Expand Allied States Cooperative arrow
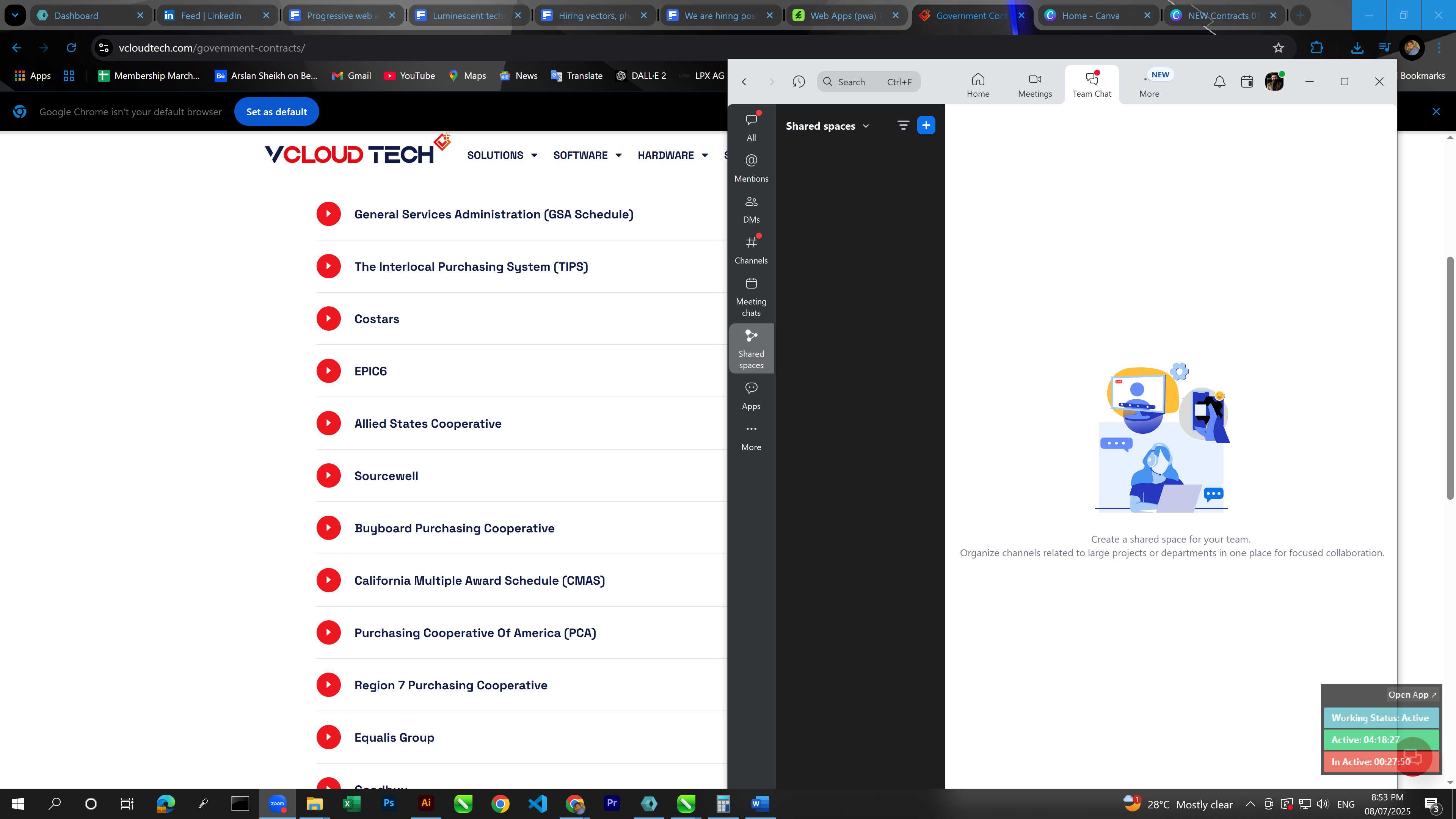The height and width of the screenshot is (819, 1456). [328, 424]
